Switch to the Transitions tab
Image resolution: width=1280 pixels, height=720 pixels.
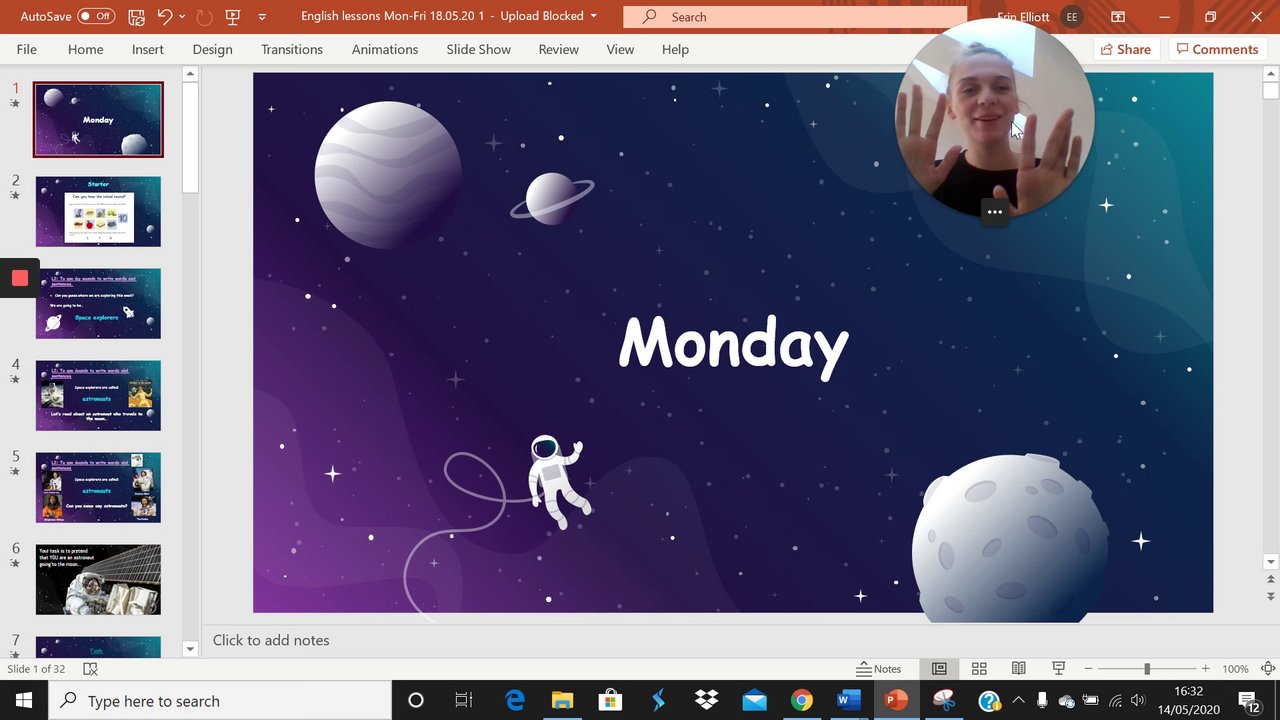[292, 49]
